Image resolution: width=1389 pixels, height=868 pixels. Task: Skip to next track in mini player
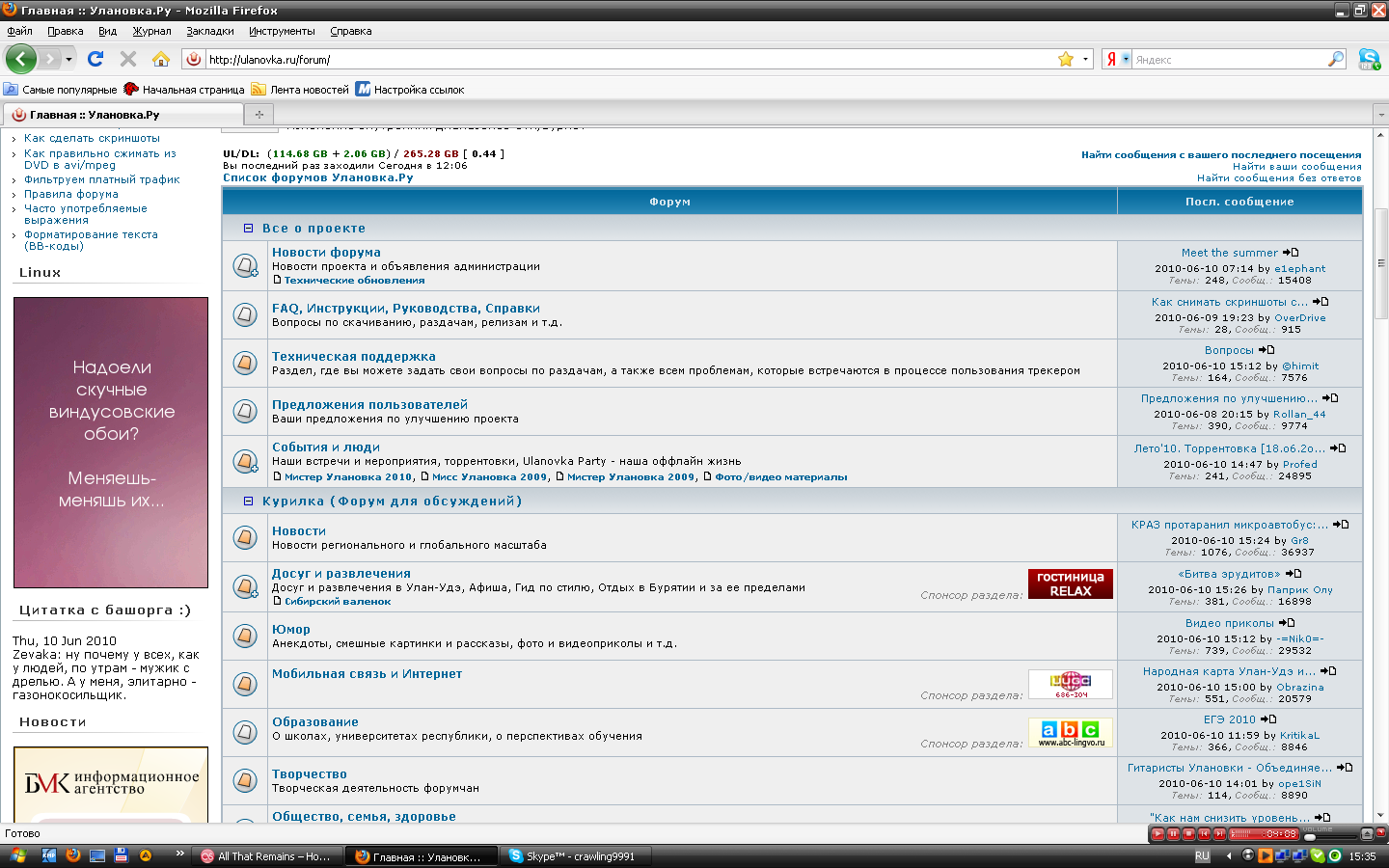(1219, 834)
